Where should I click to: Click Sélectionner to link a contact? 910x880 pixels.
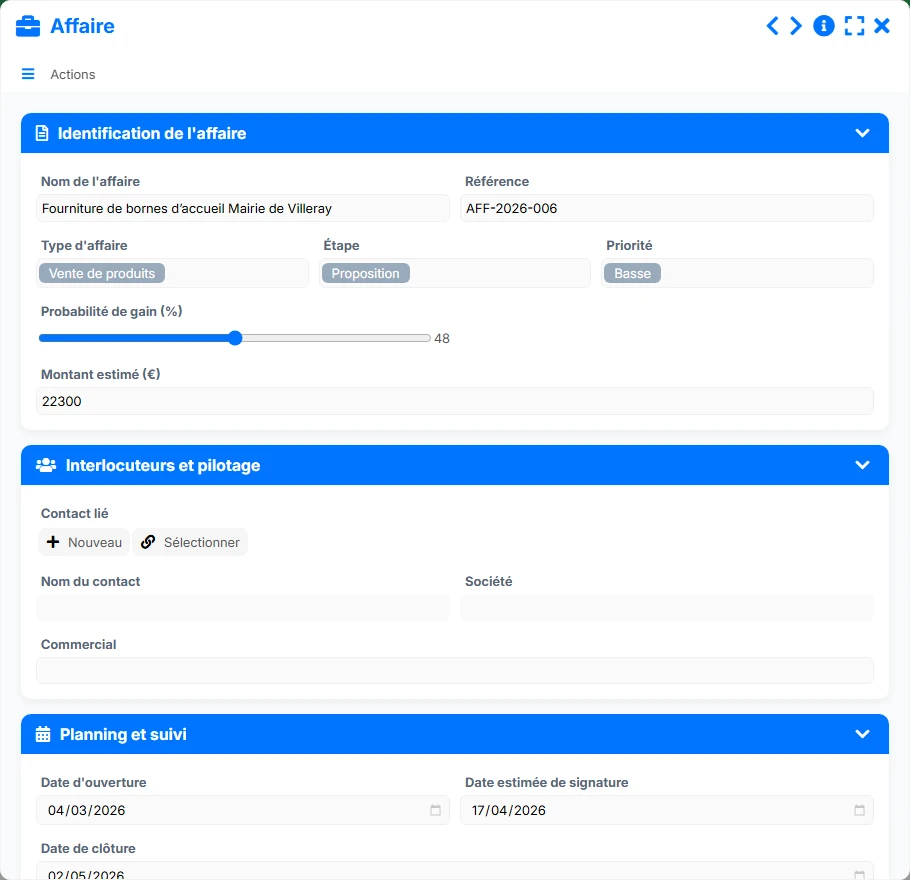[x=190, y=542]
